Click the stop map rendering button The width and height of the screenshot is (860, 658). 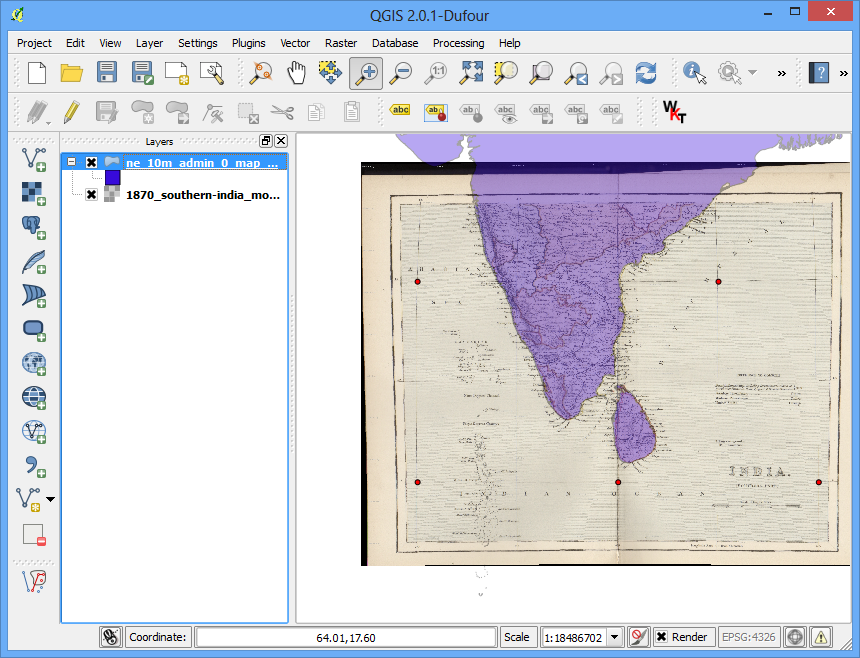pos(638,637)
